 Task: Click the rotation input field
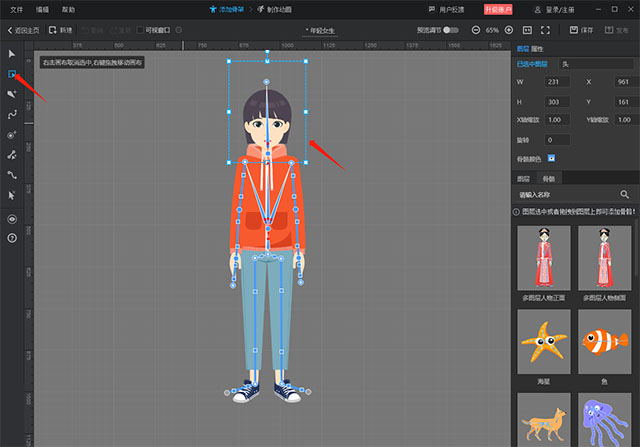click(x=557, y=139)
